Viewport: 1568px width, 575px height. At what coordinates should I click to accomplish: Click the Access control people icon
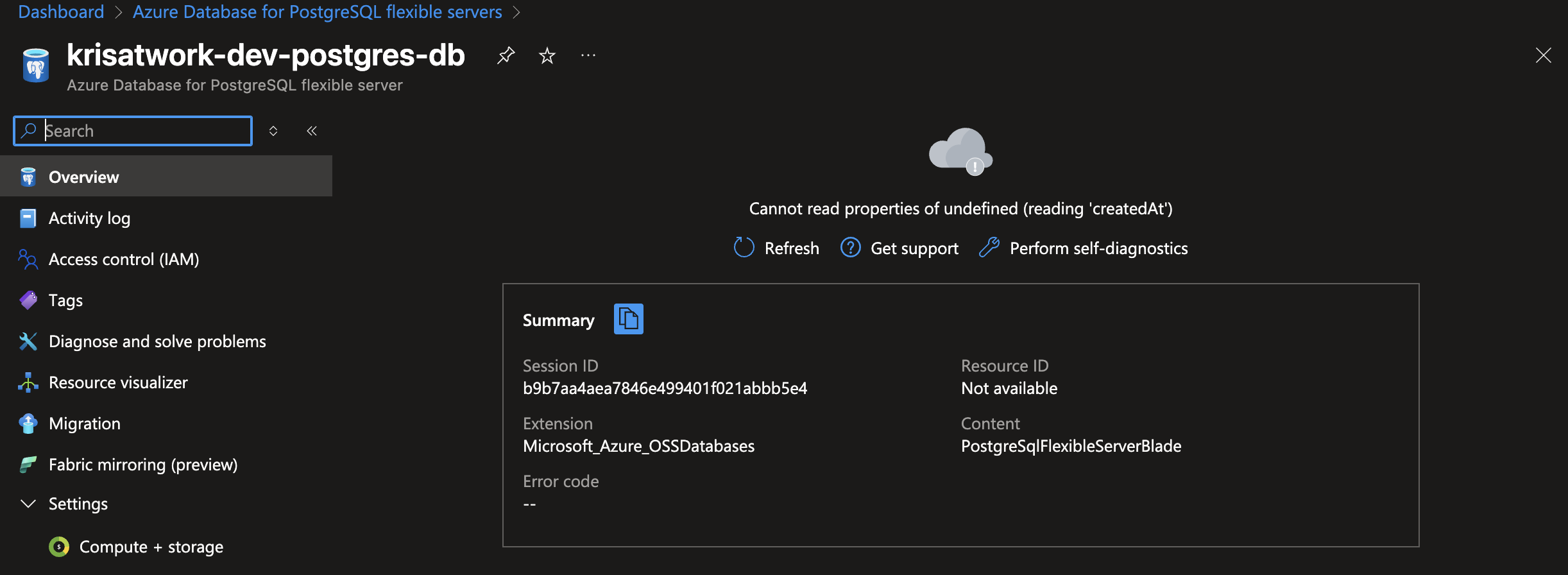pos(28,259)
